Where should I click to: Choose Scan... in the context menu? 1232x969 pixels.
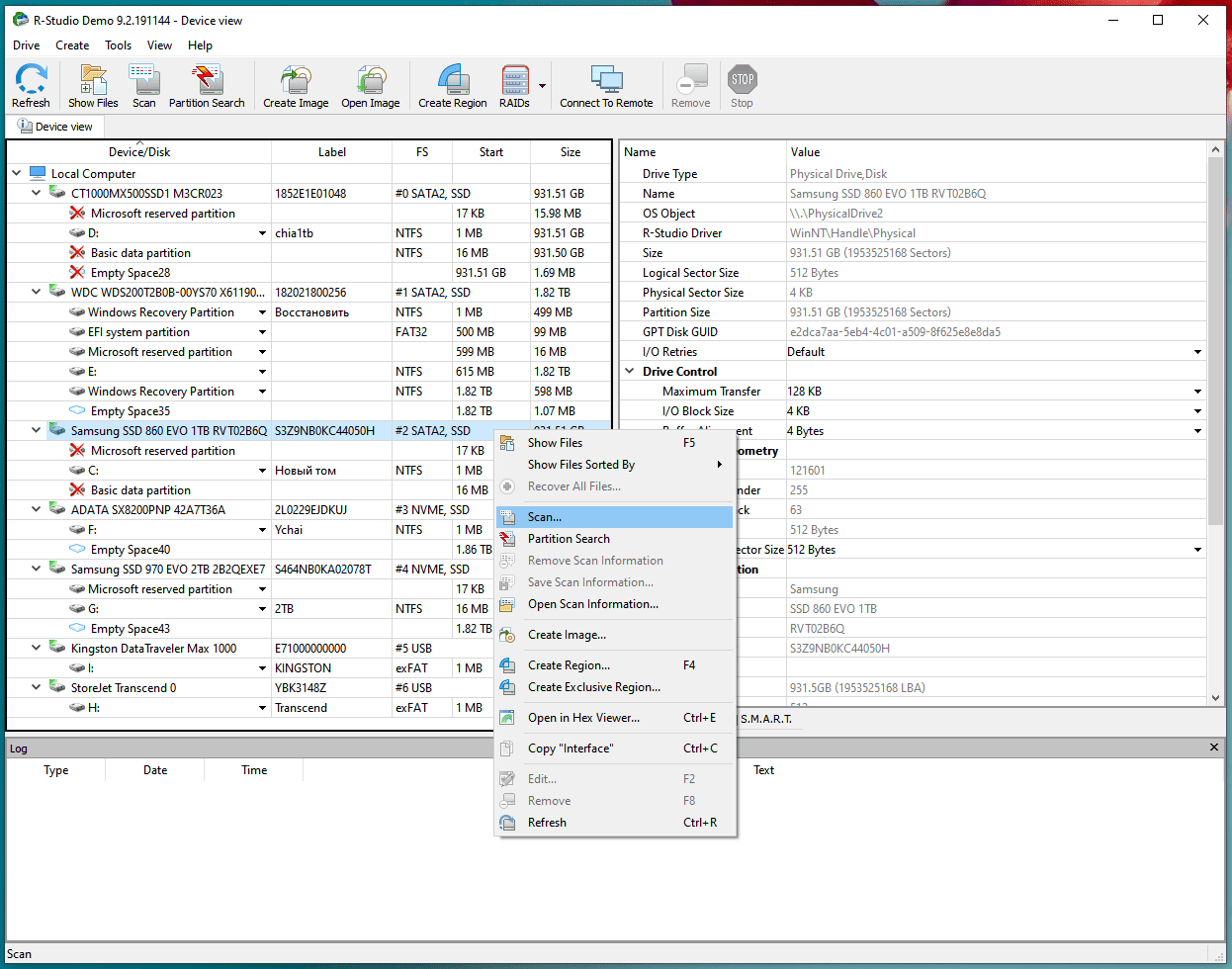[545, 517]
